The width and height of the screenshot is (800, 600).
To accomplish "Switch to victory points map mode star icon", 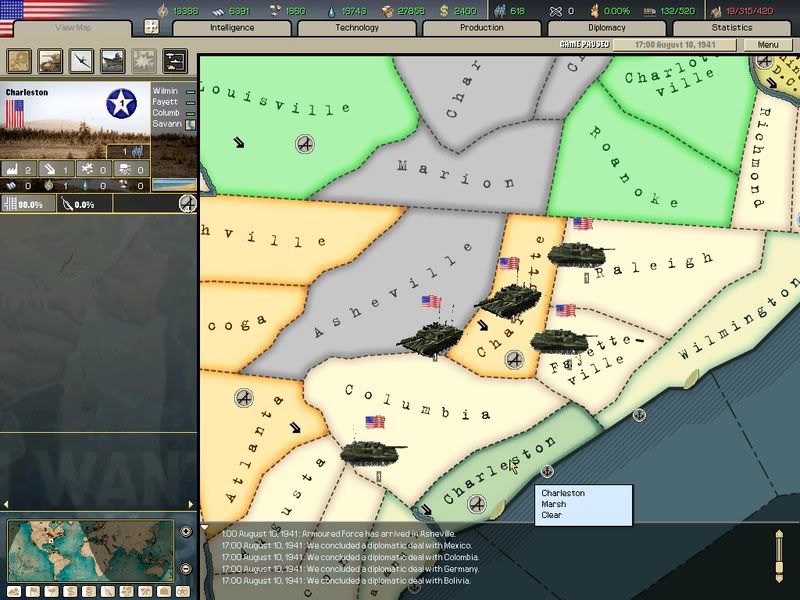I will [x=183, y=592].
